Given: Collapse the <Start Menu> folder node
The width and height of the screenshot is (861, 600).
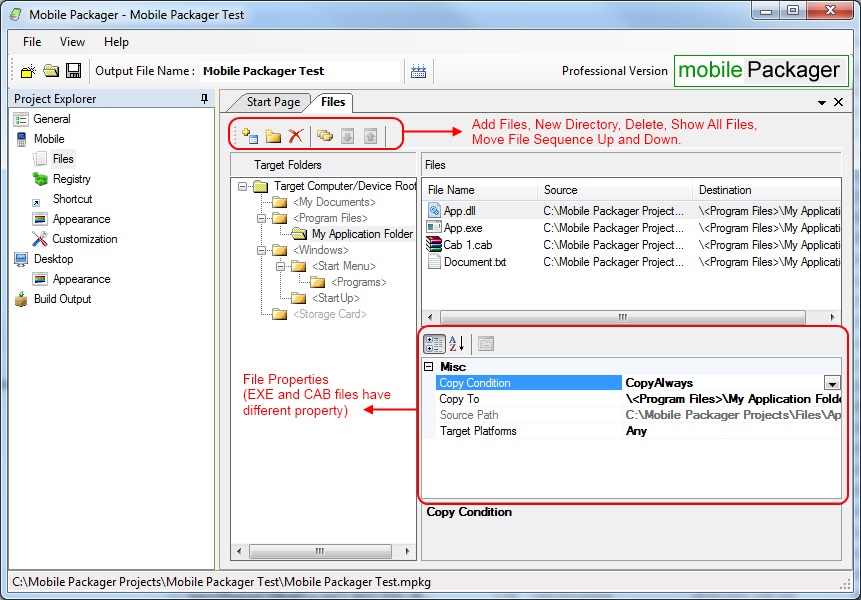Looking at the screenshot, I should [x=281, y=266].
